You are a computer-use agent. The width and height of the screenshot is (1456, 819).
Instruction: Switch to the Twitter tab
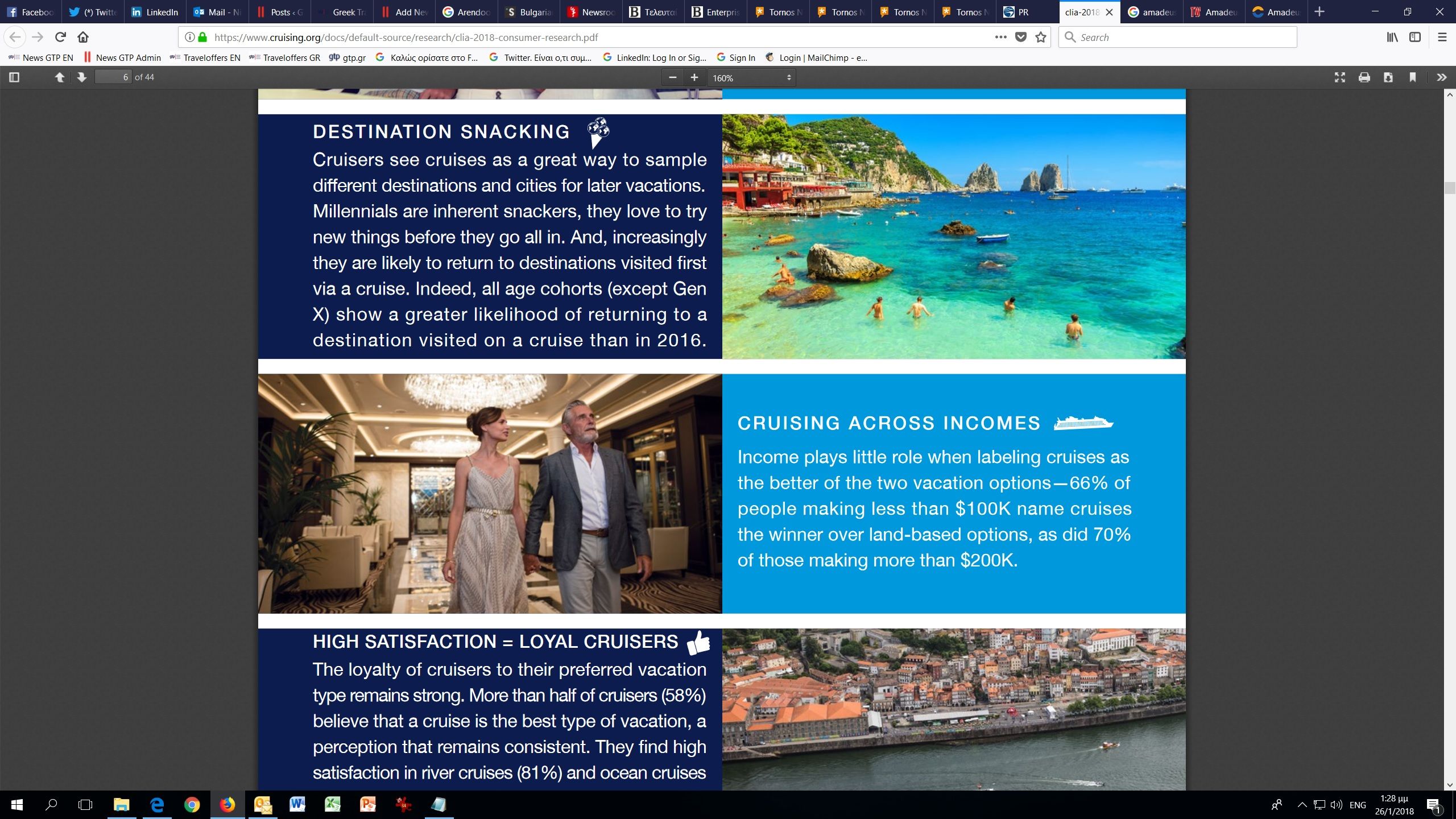93,12
